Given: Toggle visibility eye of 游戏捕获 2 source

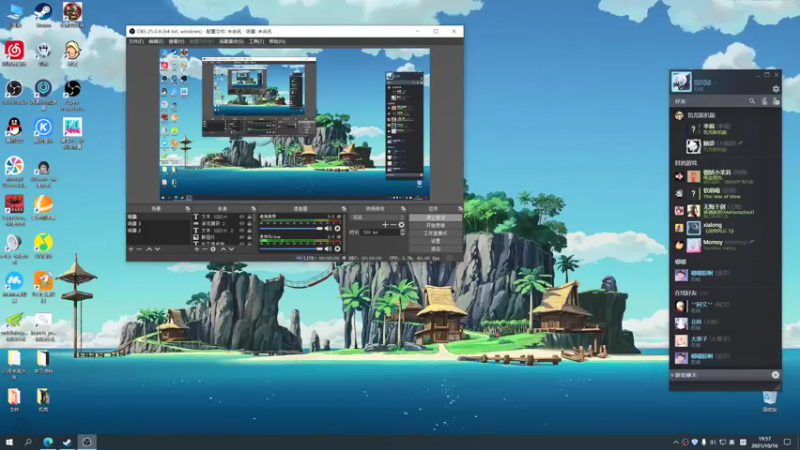Looking at the screenshot, I should pos(242,223).
